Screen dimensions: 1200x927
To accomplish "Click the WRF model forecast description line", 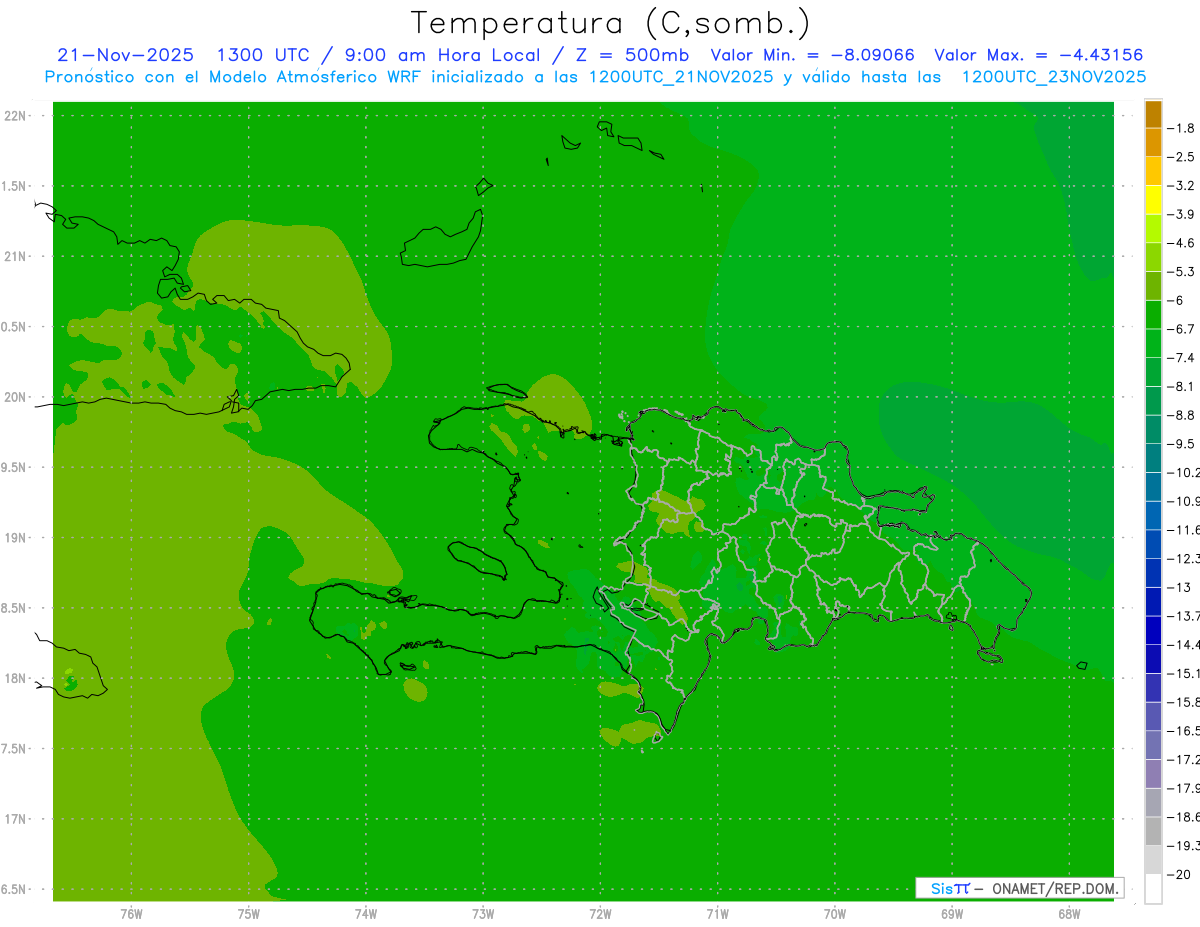I will 595,77.
